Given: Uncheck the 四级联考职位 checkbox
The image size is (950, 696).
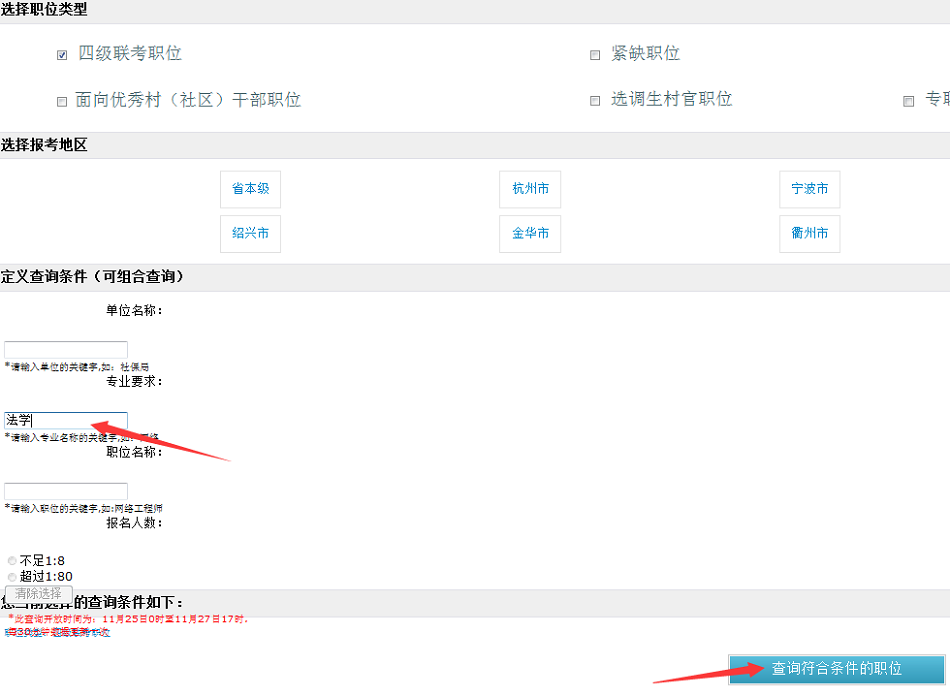Looking at the screenshot, I should coord(62,56).
